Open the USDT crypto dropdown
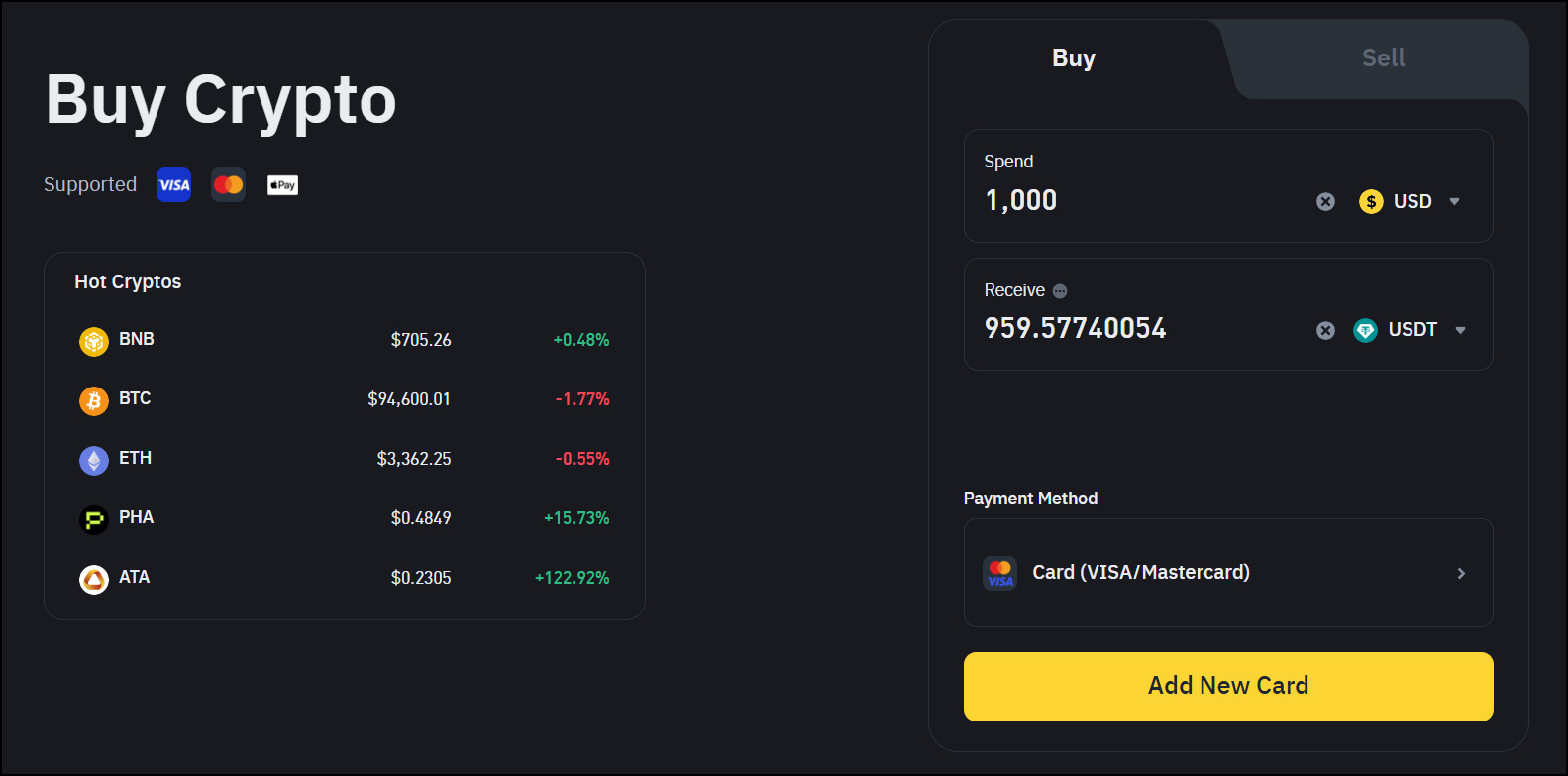 click(x=1411, y=330)
